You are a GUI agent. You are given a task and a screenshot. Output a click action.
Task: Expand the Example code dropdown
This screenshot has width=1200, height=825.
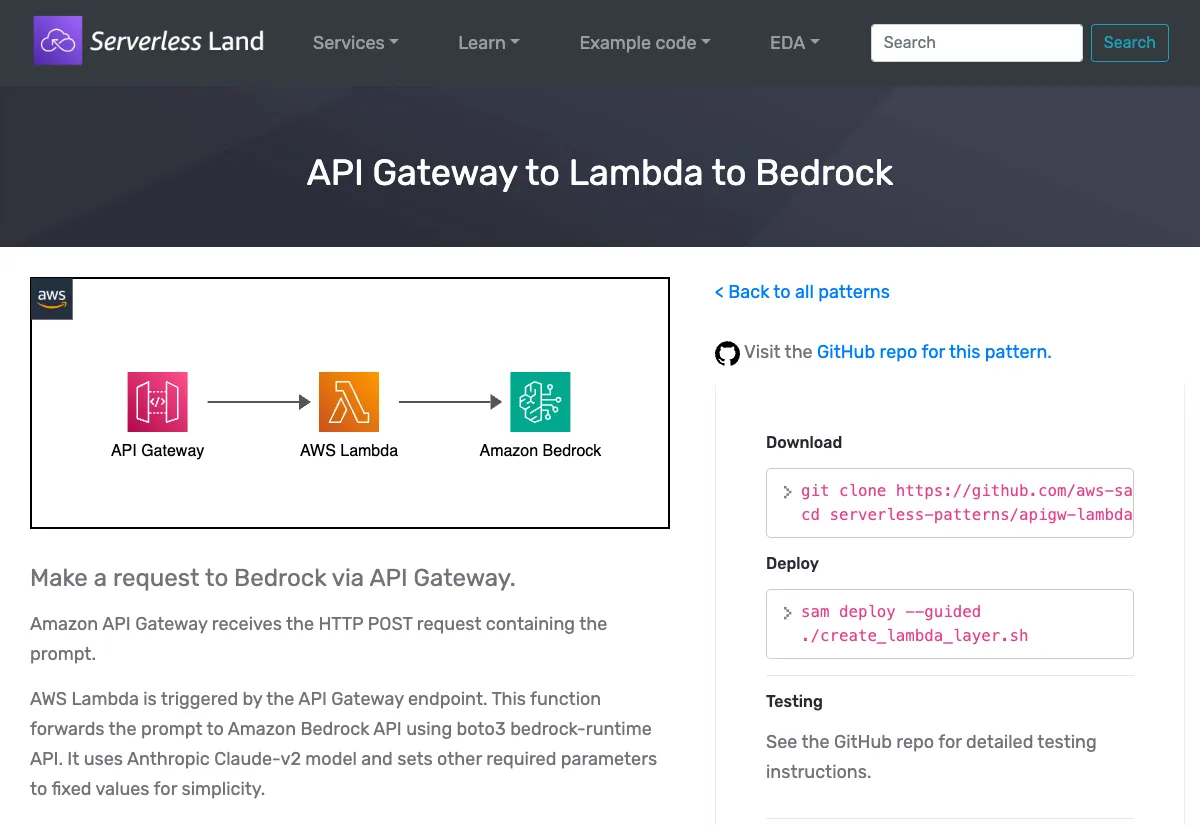pyautogui.click(x=644, y=42)
